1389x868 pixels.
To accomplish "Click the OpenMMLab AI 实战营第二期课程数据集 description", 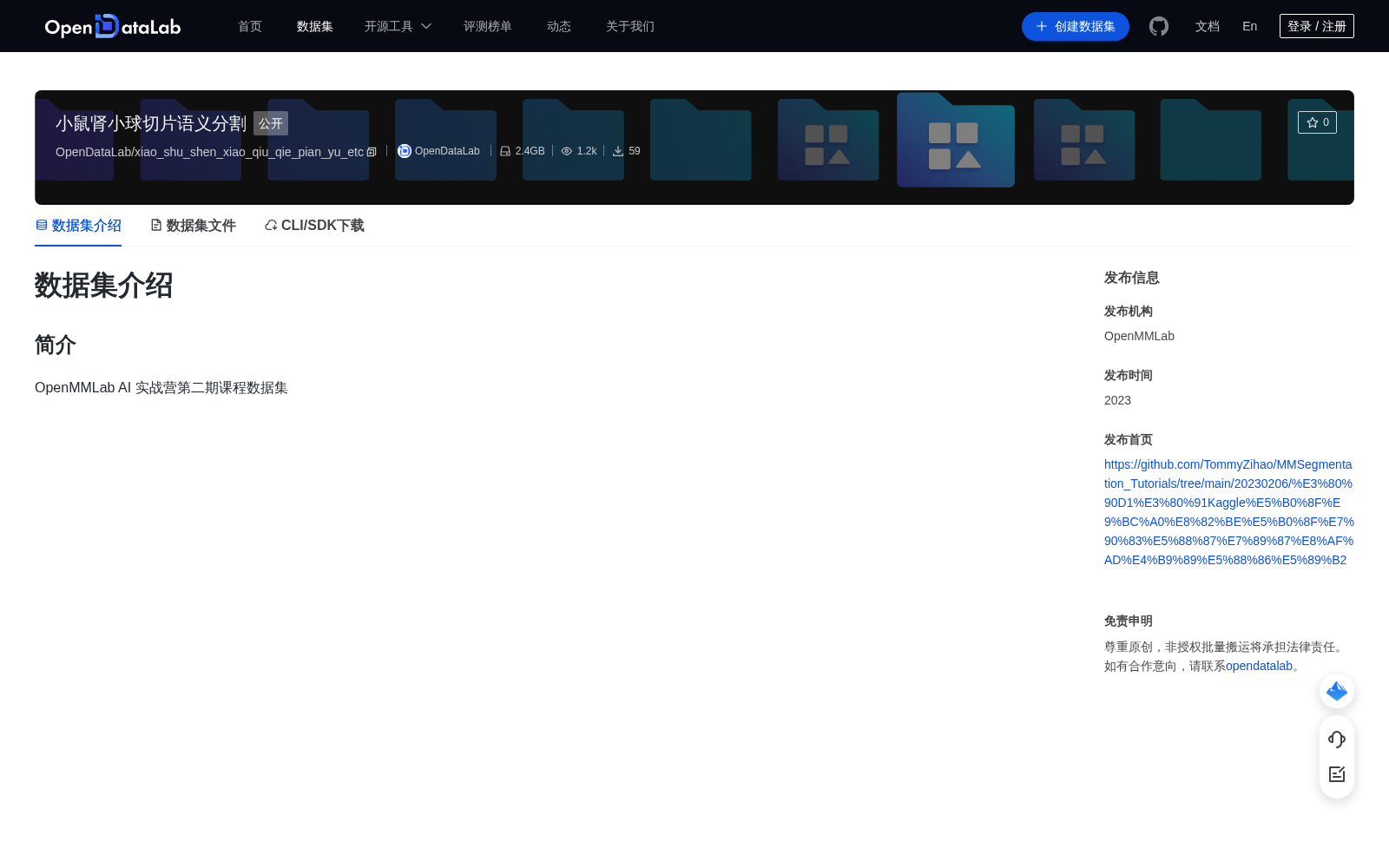I will tap(161, 387).
